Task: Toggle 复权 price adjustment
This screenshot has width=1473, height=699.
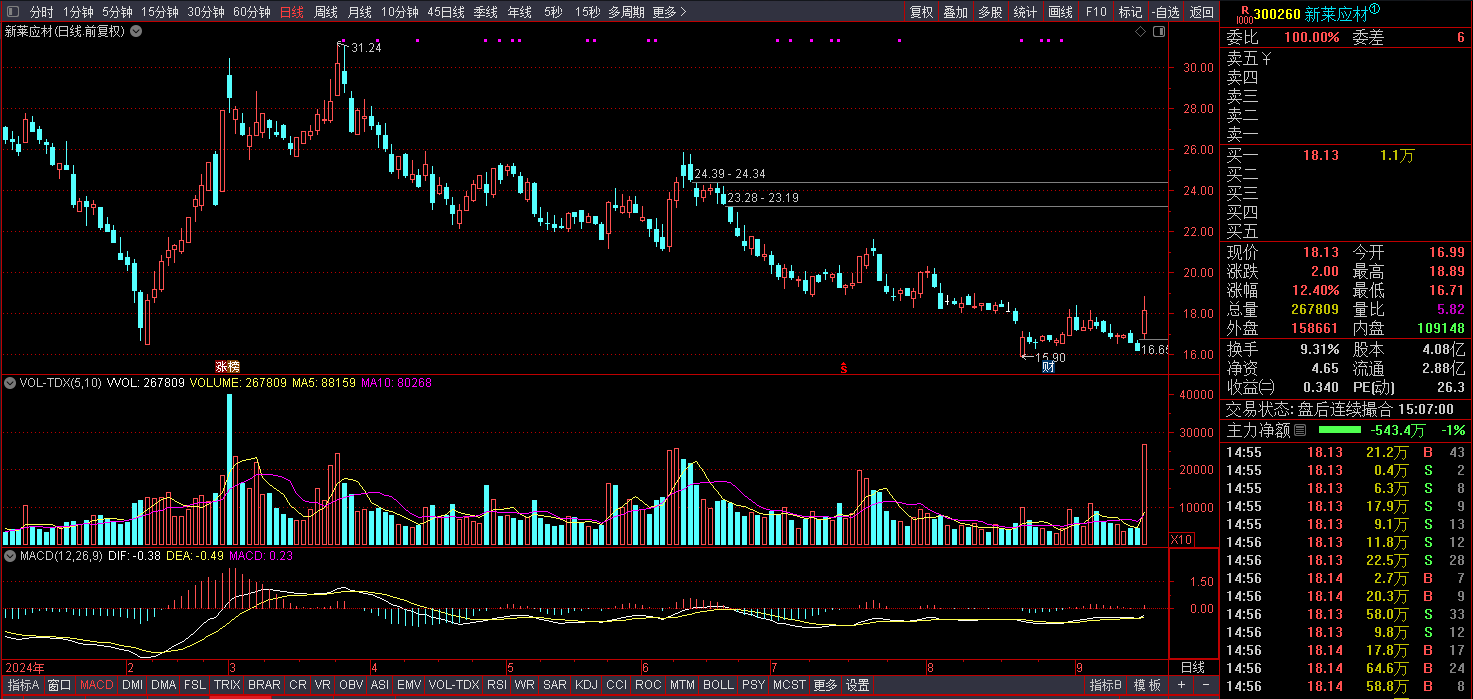Action: click(x=921, y=12)
